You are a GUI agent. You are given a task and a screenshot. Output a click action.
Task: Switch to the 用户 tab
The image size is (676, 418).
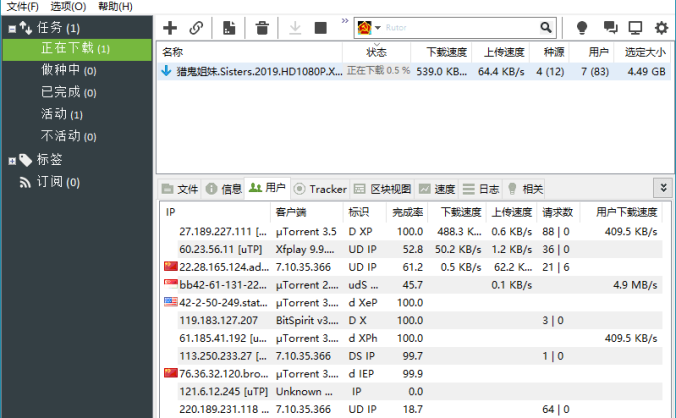[267, 188]
